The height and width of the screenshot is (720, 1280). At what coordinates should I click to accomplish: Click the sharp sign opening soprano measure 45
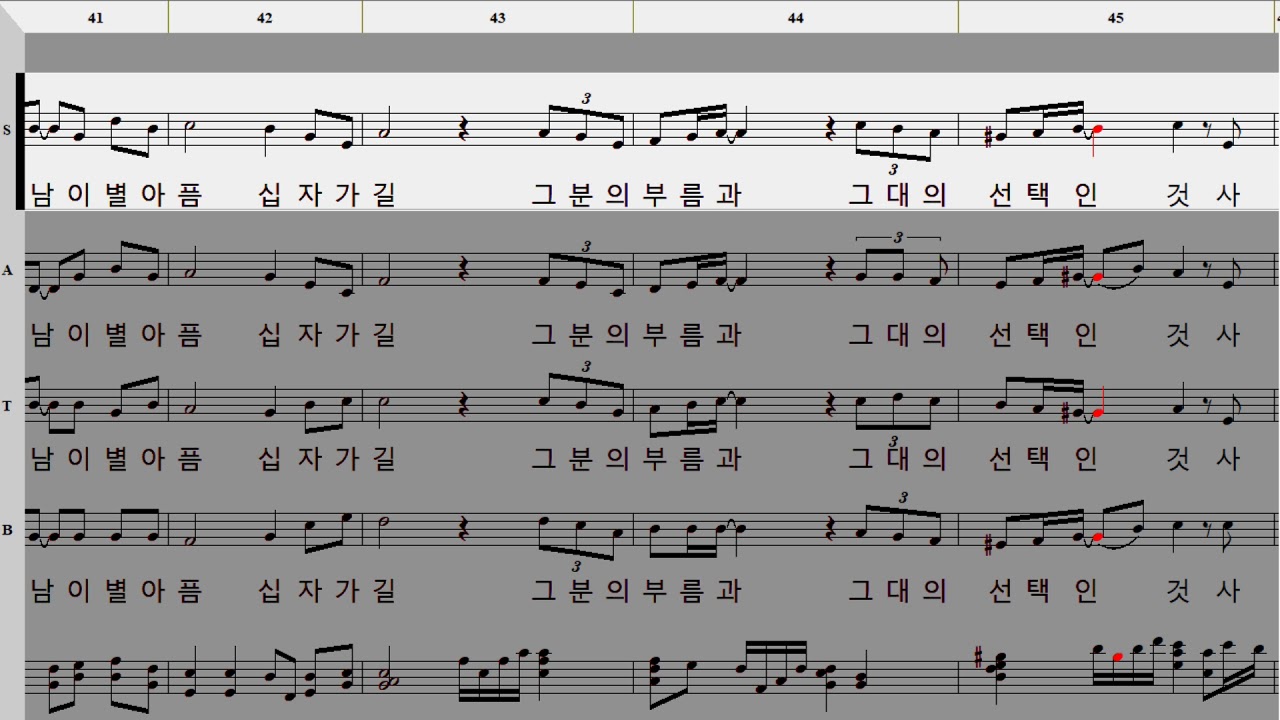989,139
